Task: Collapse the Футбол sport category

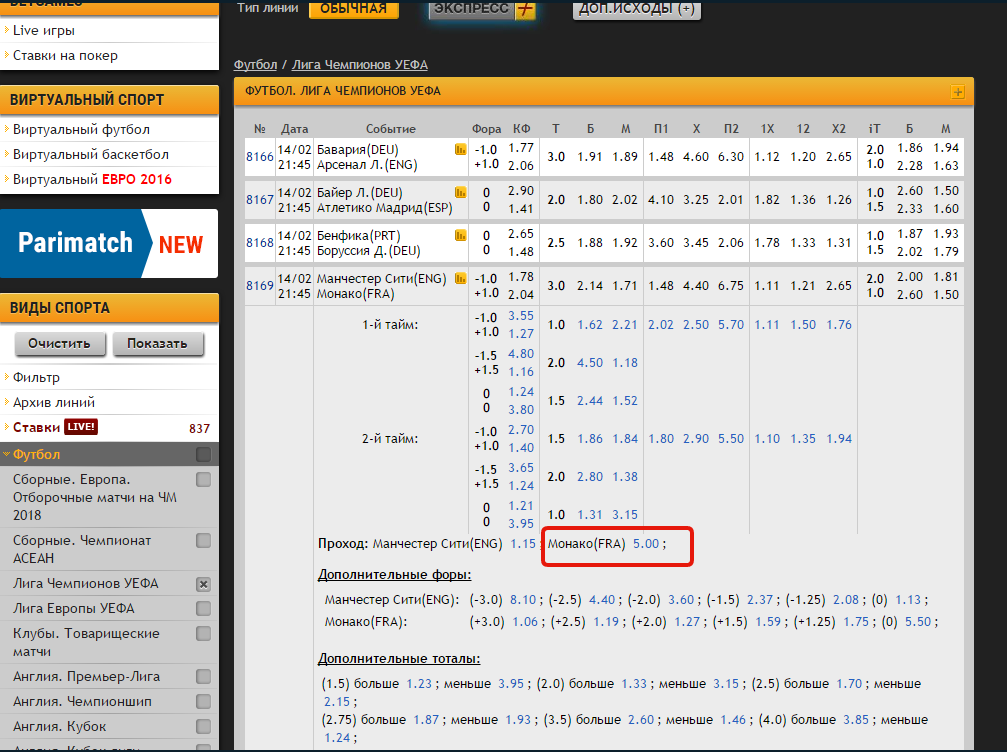Action: point(36,455)
